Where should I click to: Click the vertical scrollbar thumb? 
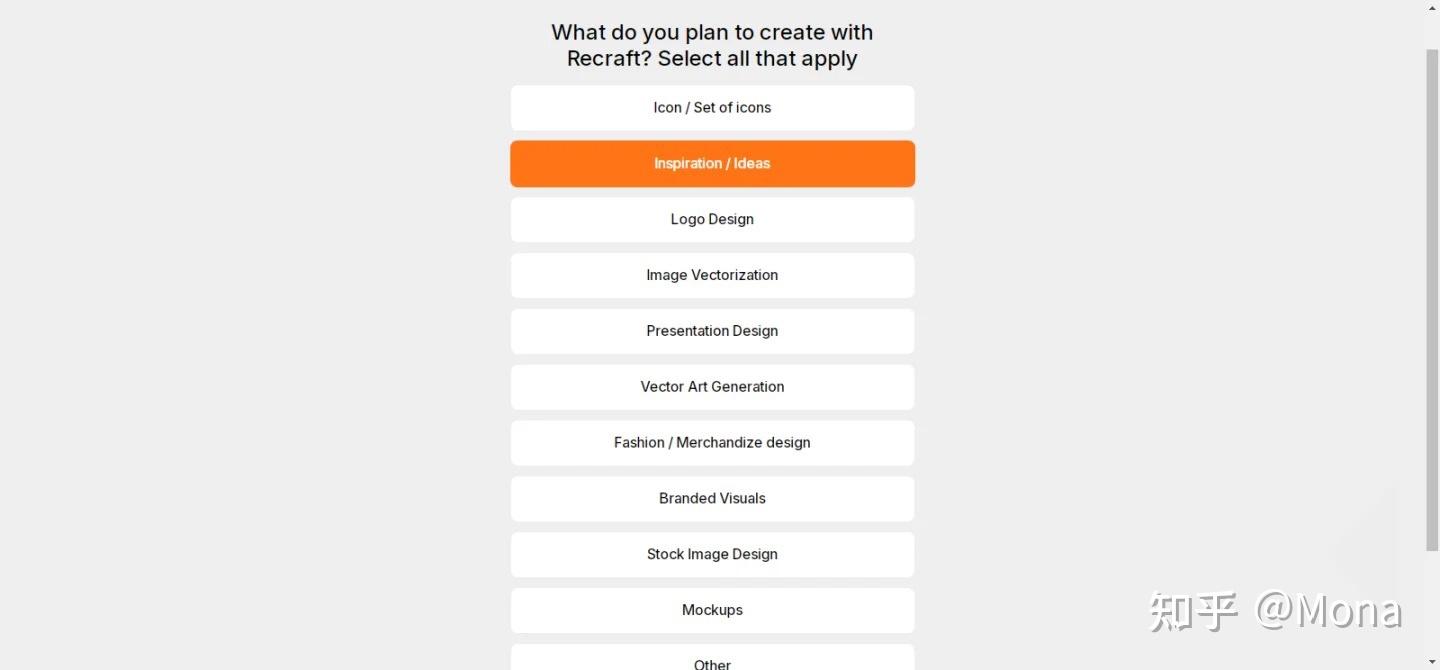click(1432, 300)
